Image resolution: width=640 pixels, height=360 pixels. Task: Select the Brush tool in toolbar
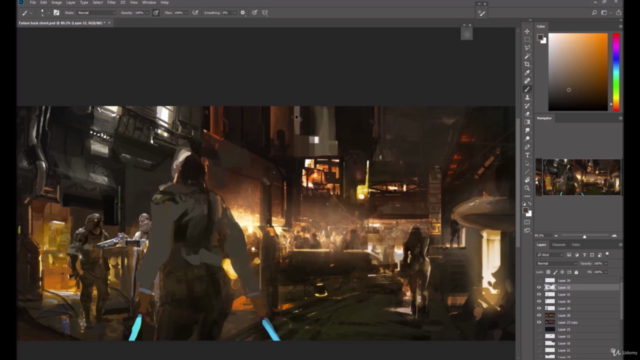click(x=527, y=89)
